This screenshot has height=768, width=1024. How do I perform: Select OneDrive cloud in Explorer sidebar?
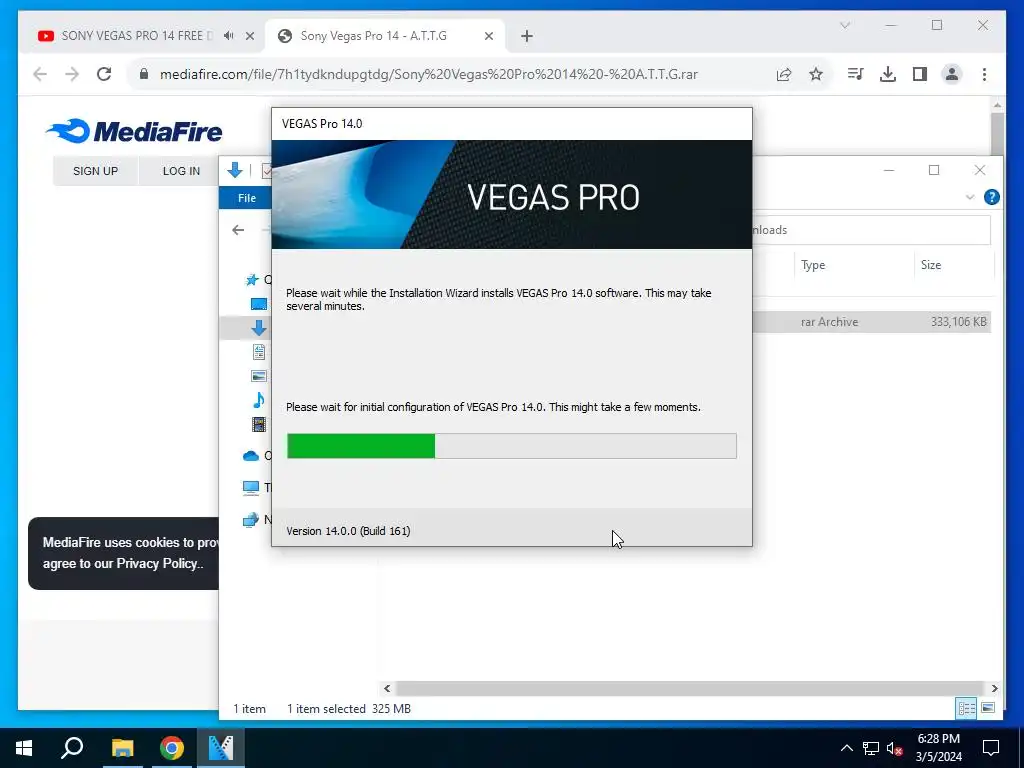[x=251, y=456]
